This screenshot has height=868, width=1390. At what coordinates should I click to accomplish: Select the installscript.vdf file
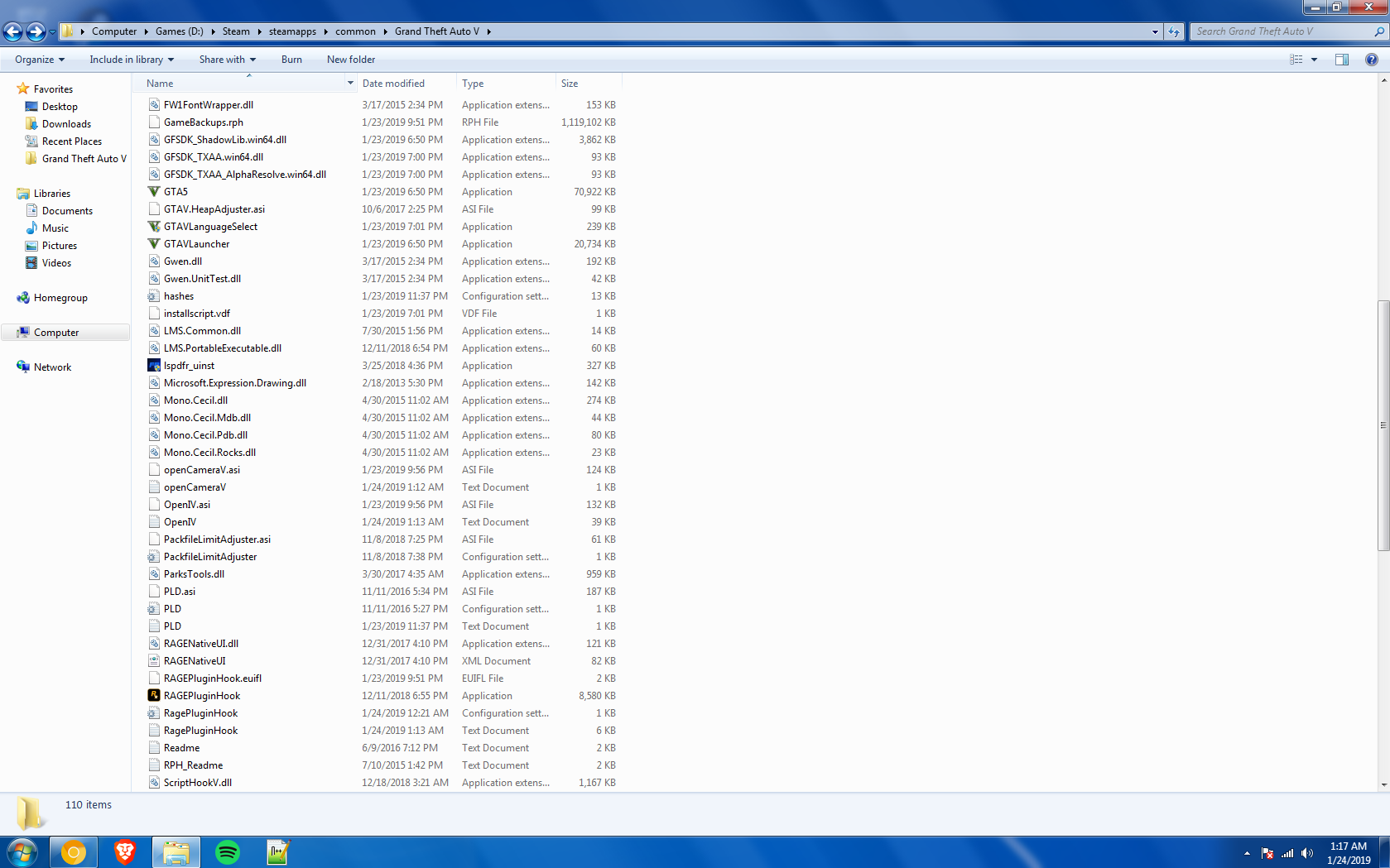pos(197,314)
